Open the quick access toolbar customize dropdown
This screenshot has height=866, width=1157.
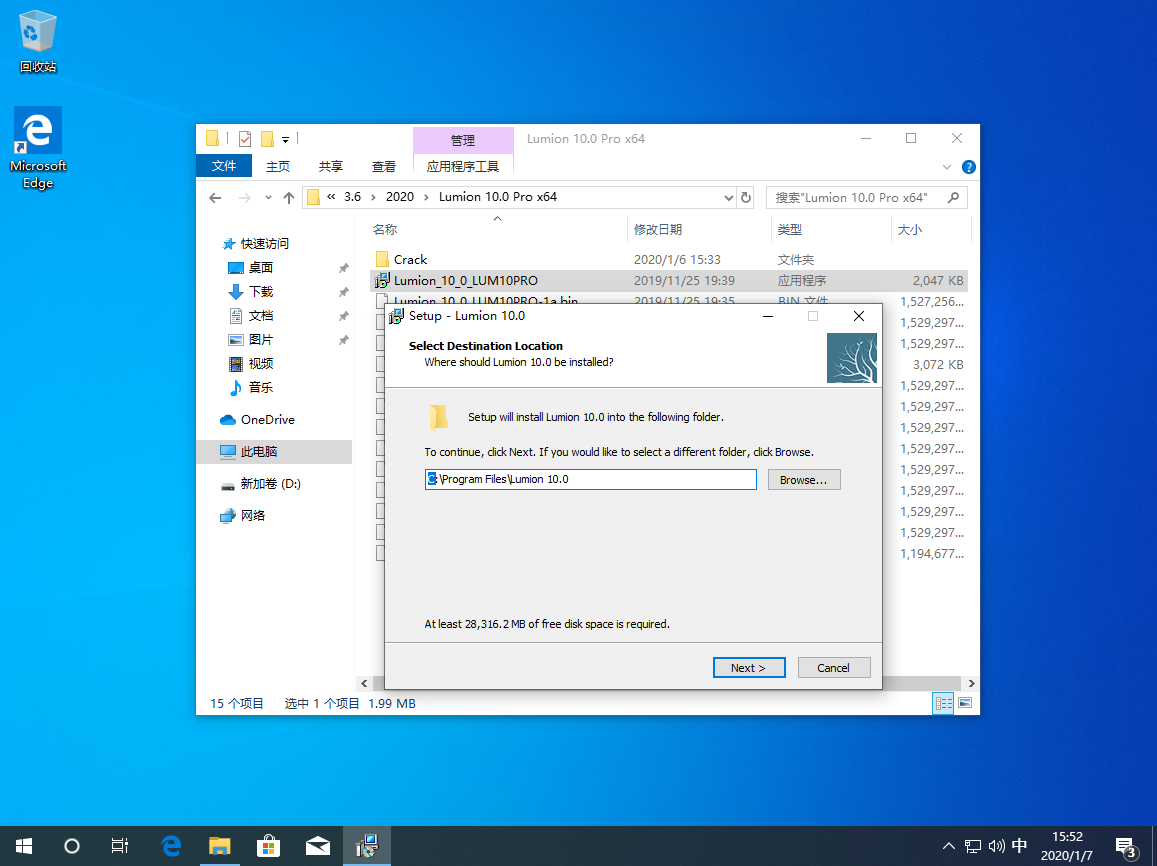[286, 139]
